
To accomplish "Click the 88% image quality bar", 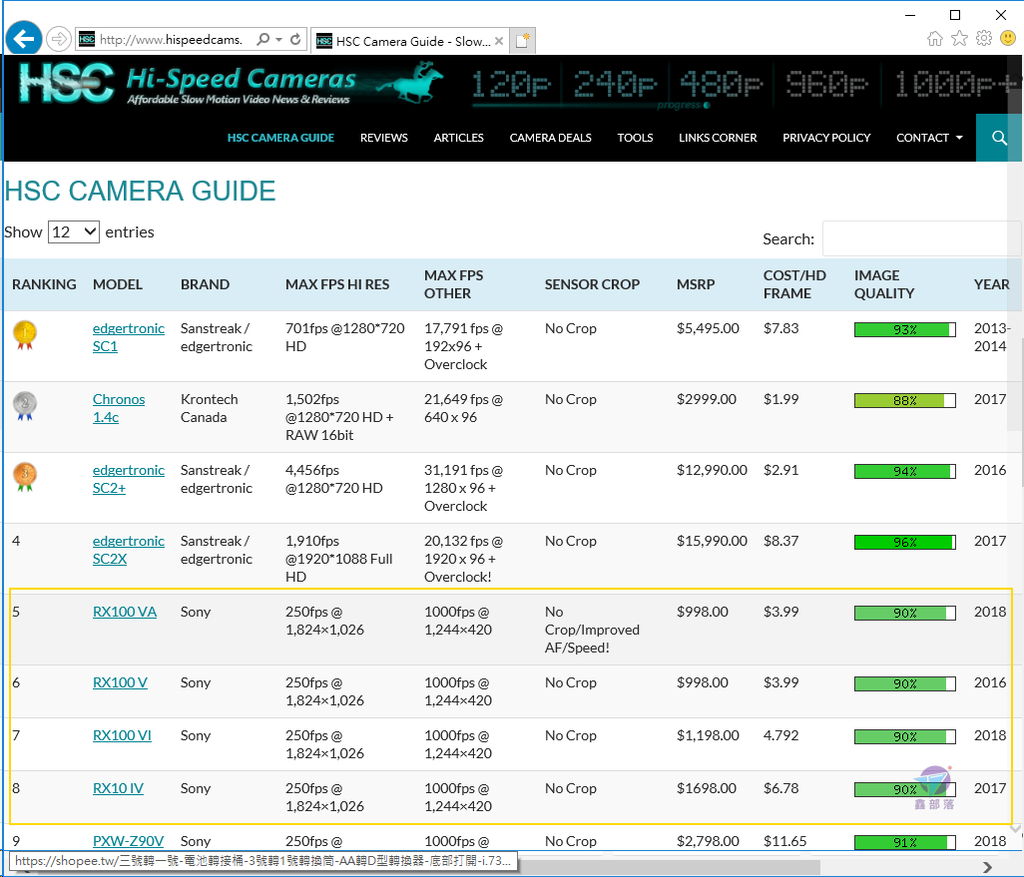I will (x=904, y=400).
